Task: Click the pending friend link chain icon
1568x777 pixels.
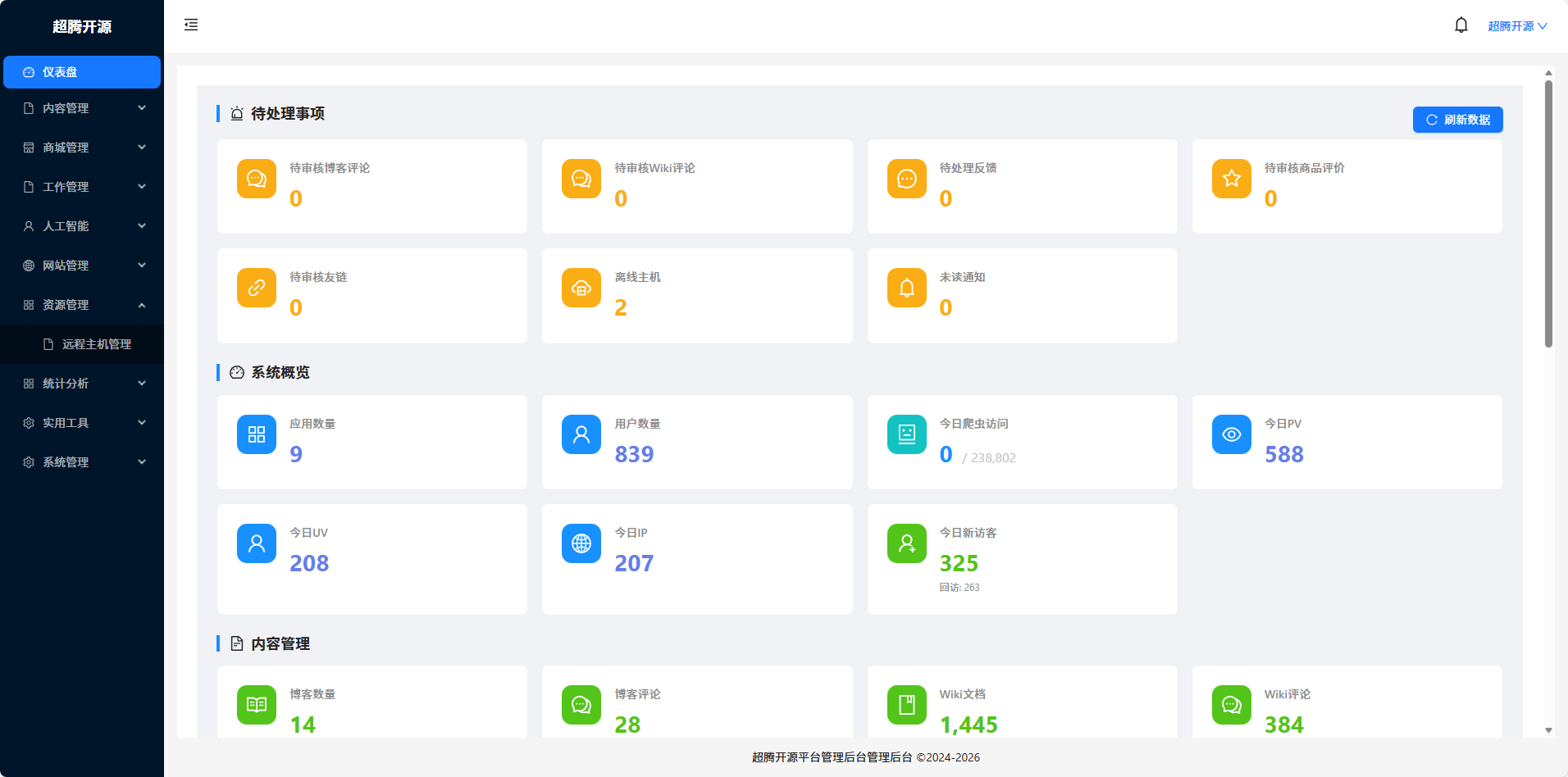Action: click(256, 288)
